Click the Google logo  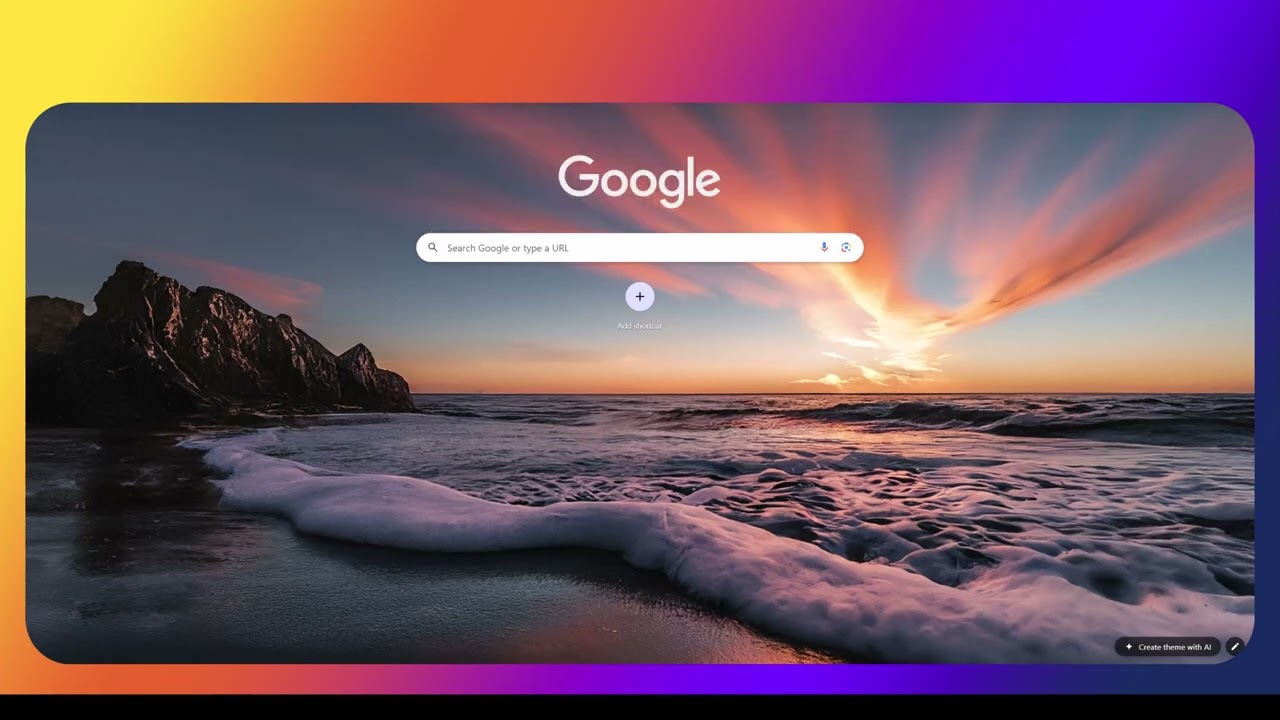pos(639,179)
